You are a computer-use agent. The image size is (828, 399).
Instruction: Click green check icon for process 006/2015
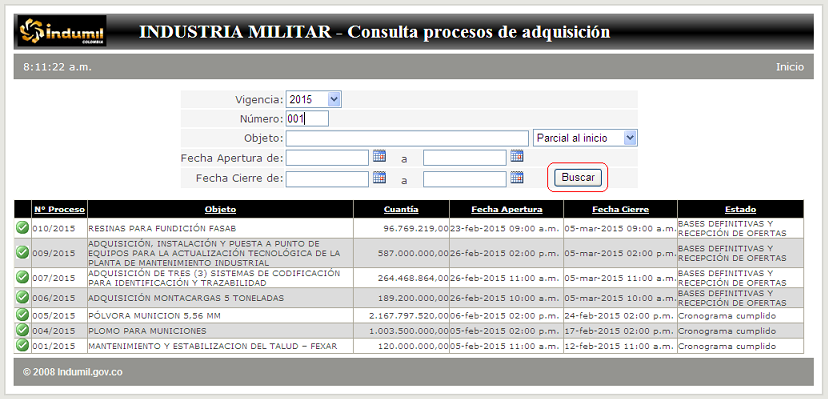click(x=22, y=298)
